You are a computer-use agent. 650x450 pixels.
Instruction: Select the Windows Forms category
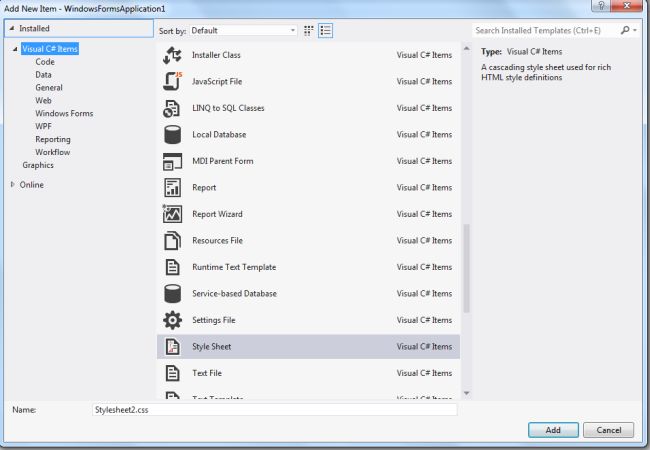[x=64, y=113]
